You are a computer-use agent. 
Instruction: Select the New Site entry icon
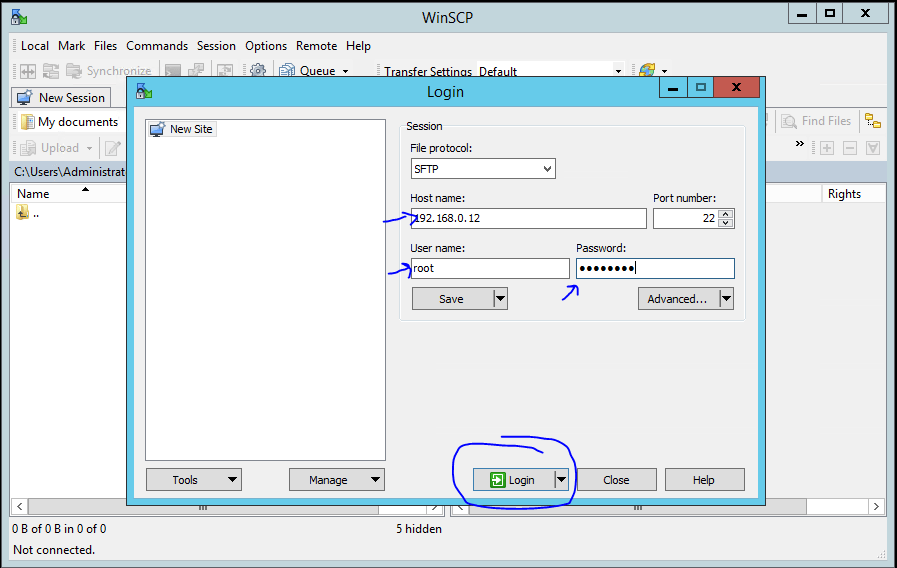click(157, 129)
